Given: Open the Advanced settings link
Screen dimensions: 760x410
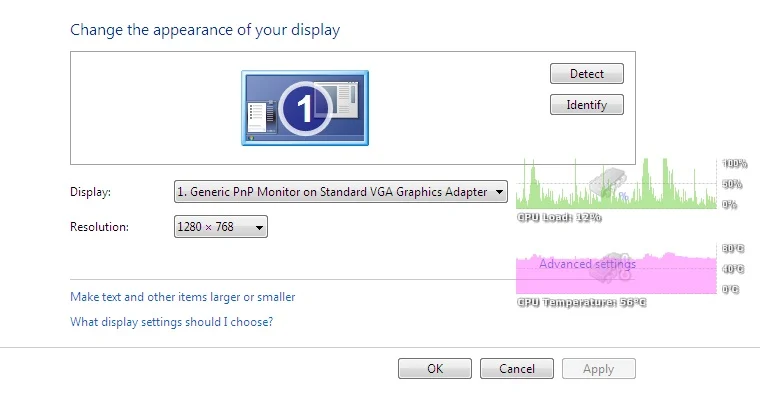Looking at the screenshot, I should [587, 264].
